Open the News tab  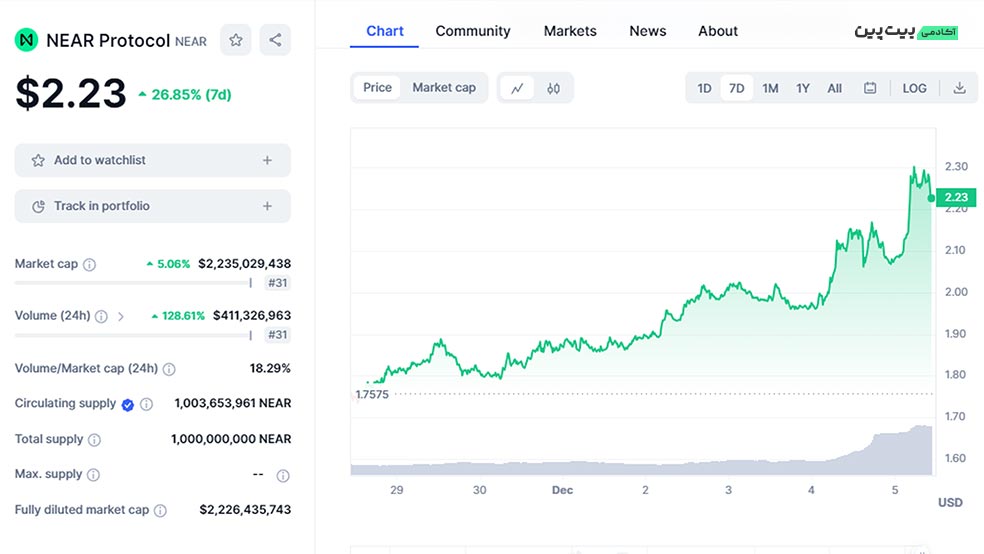(647, 31)
